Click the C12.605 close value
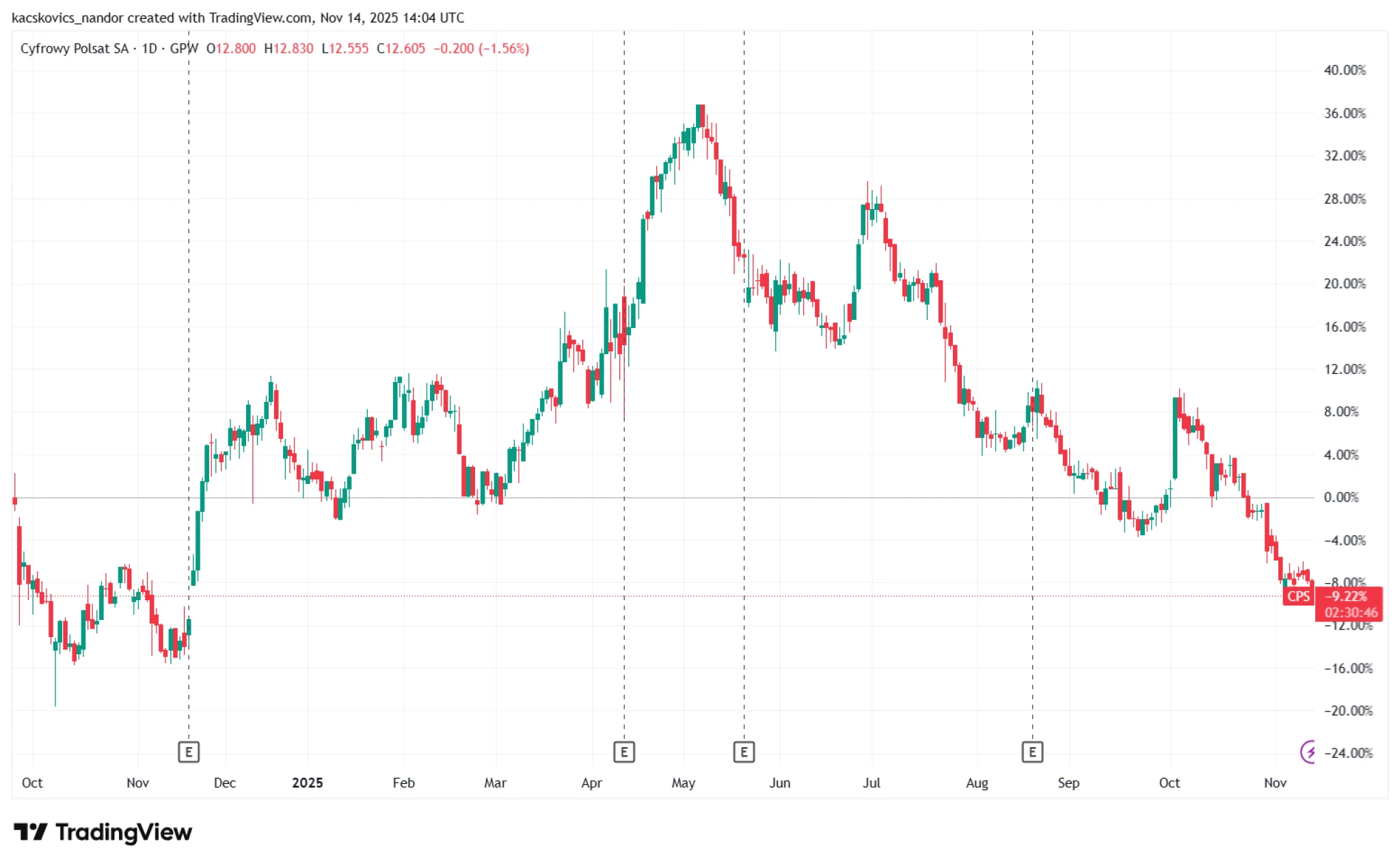The width and height of the screenshot is (1400, 866). click(401, 49)
